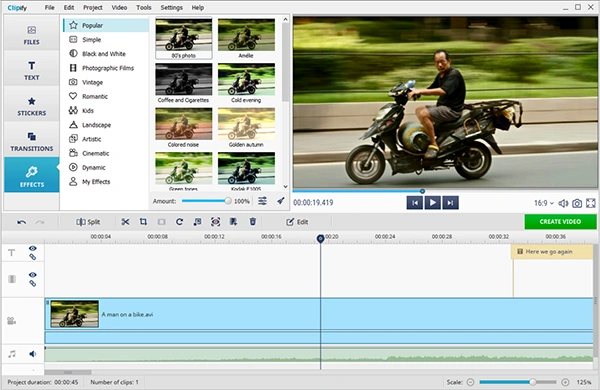Open the Help menu
The image size is (600, 390).
[x=197, y=7]
